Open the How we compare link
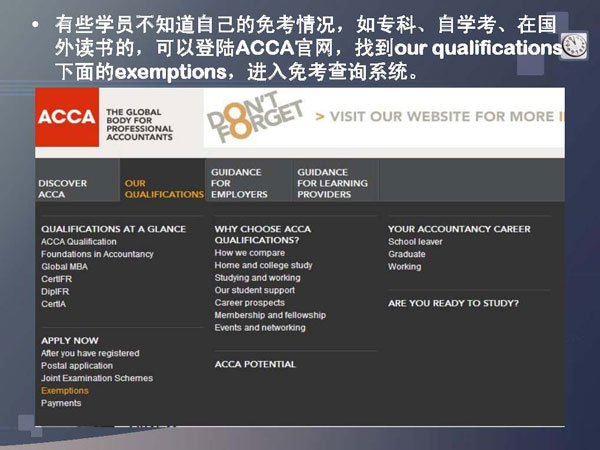This screenshot has height=450, width=600. 250,253
